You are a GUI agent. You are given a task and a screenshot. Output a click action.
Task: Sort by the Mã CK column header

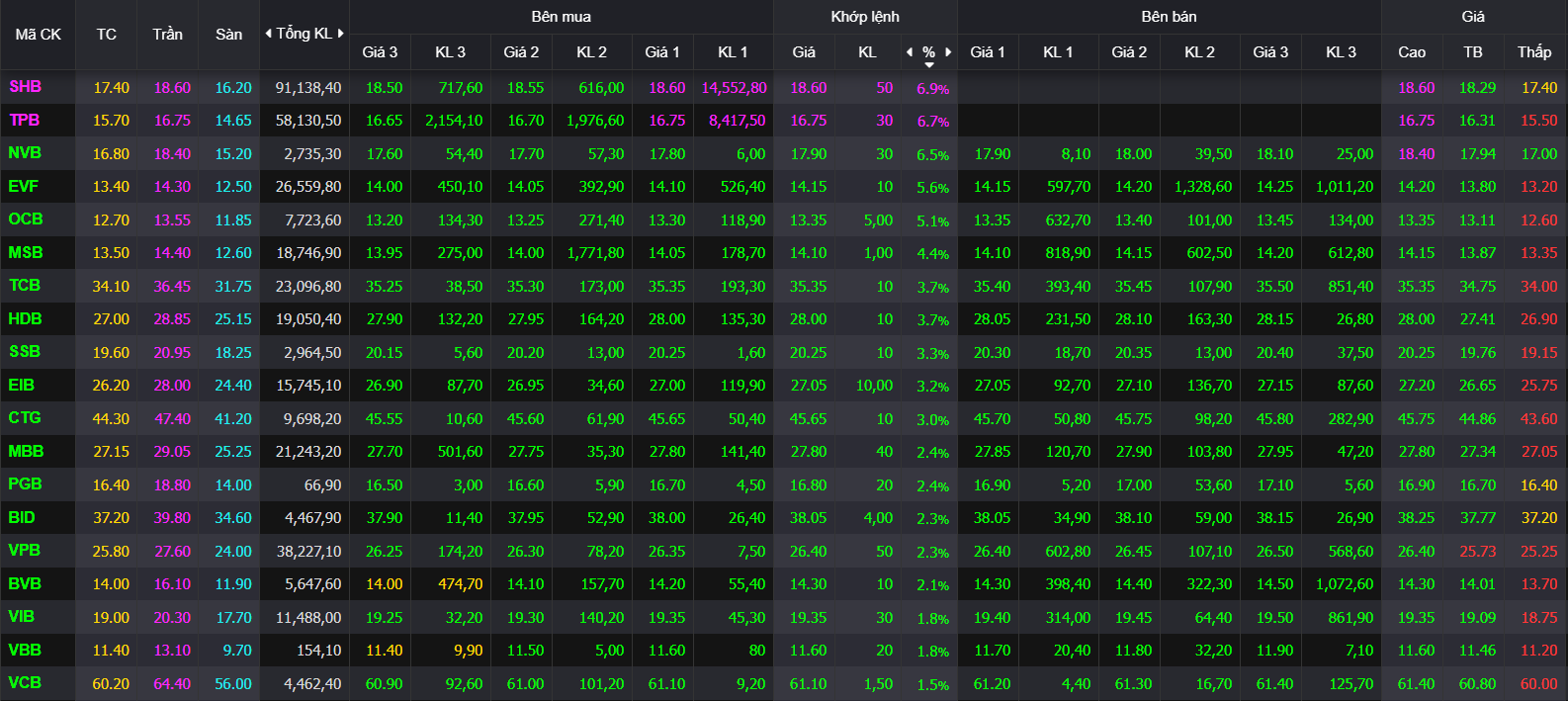pyautogui.click(x=38, y=35)
